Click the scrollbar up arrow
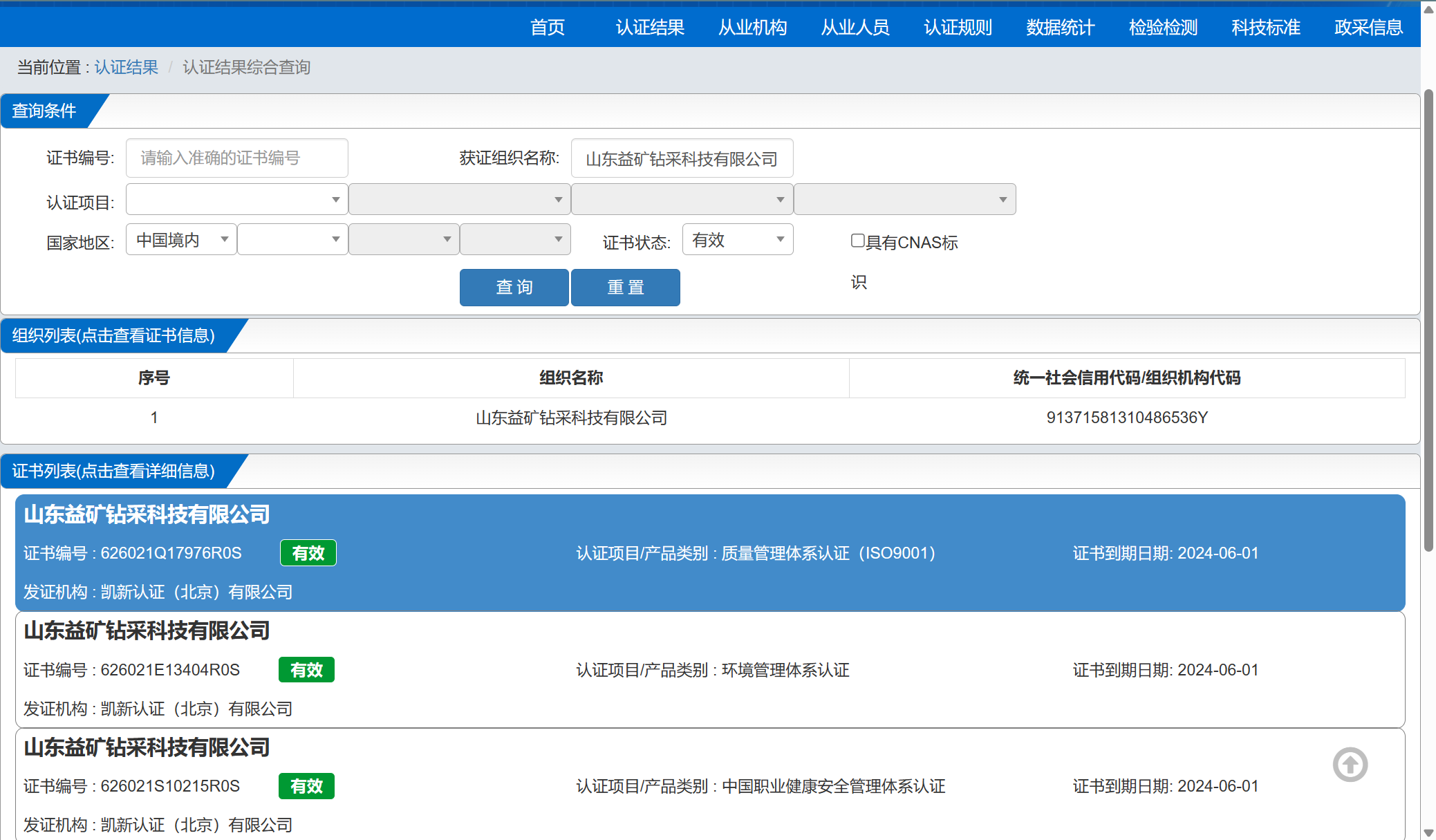The height and width of the screenshot is (840, 1436). pyautogui.click(x=1428, y=9)
